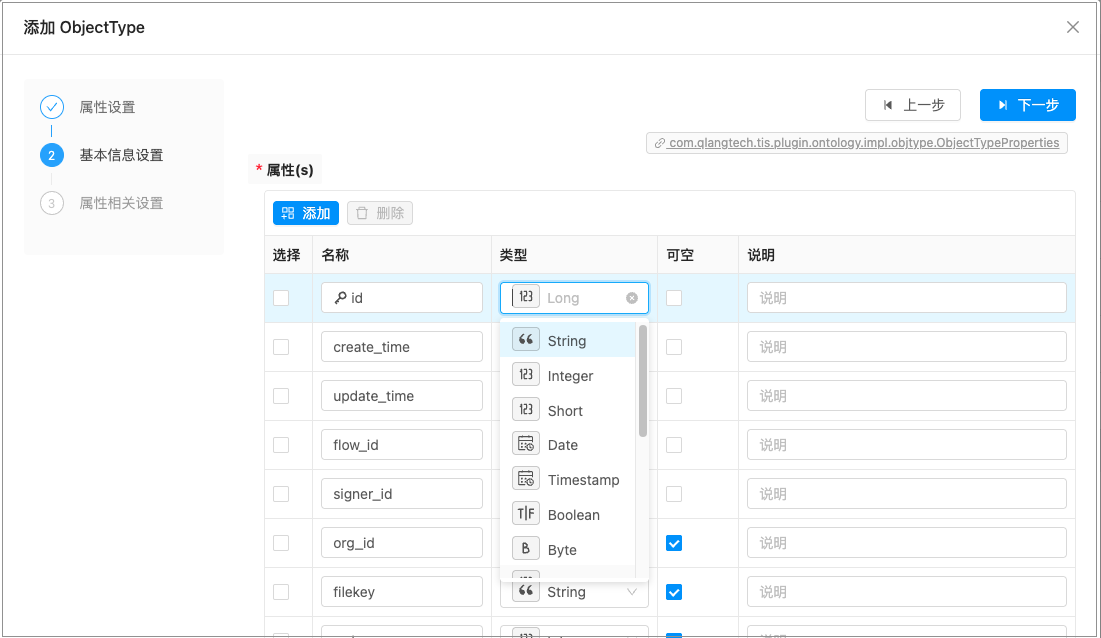Screen dimensions: 1101x638
Task: Click the 删除 button
Action: click(x=380, y=213)
